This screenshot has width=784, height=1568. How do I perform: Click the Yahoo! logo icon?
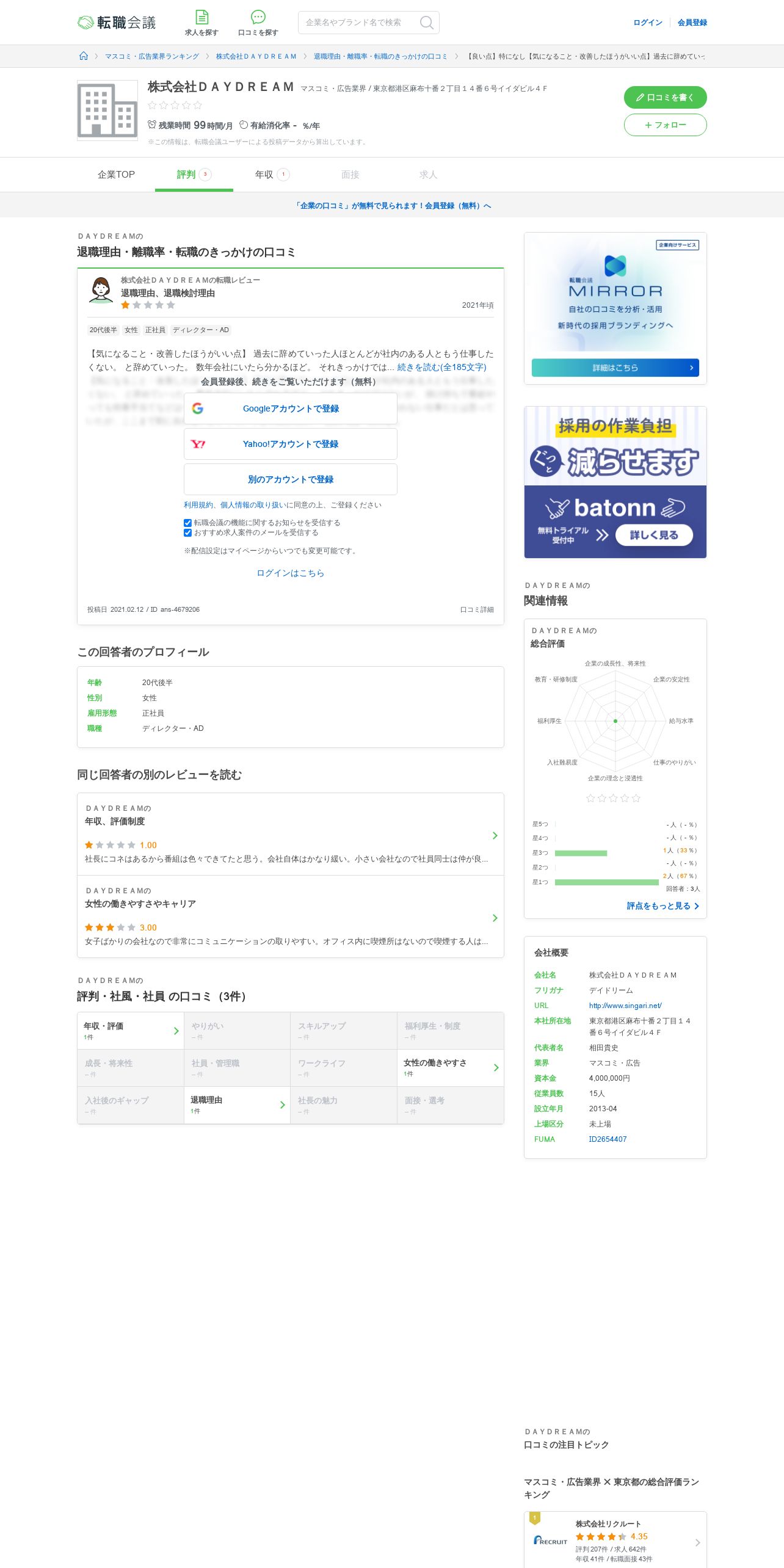tap(198, 444)
